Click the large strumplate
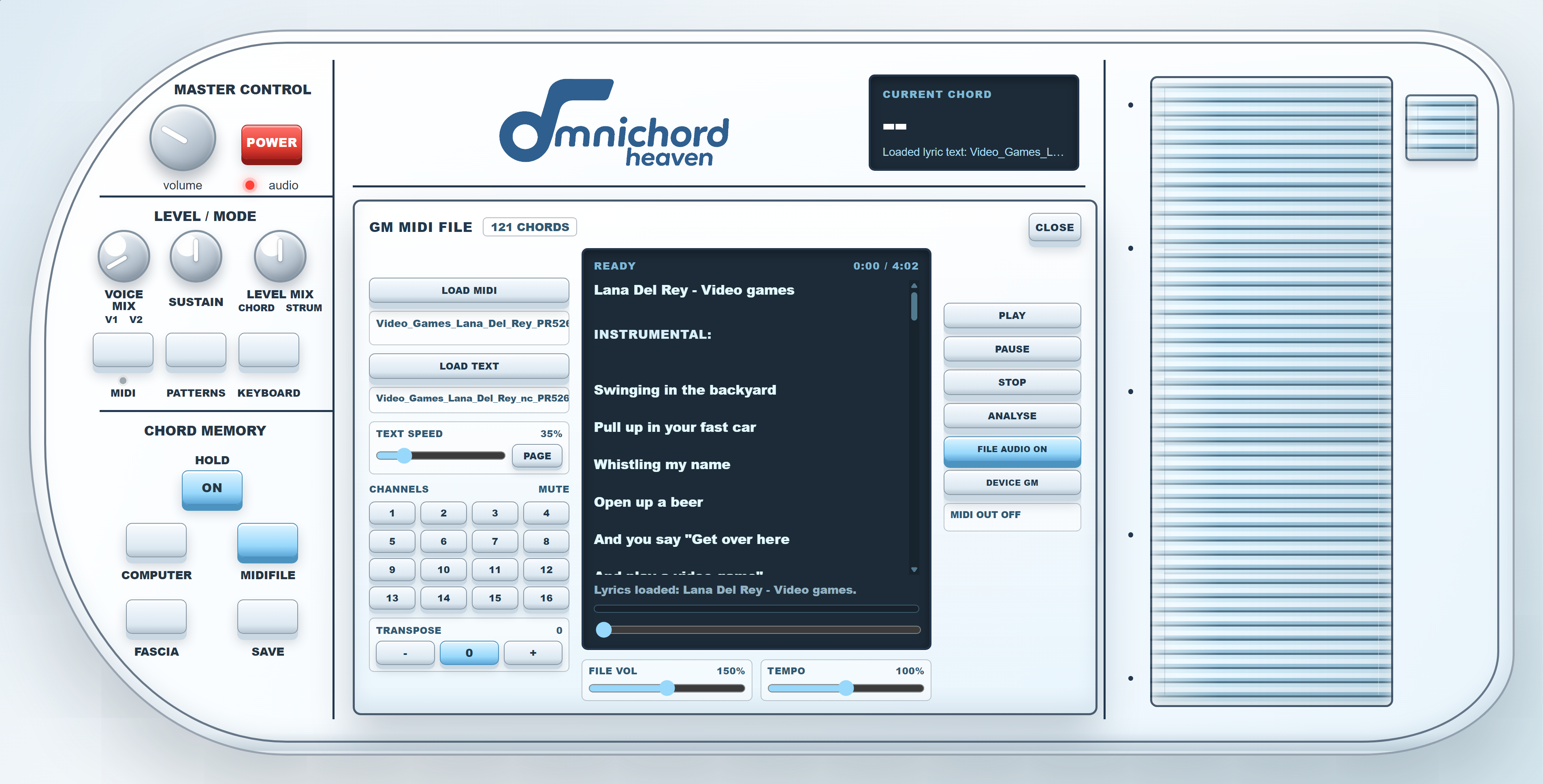Viewport: 1543px width, 784px height. [1271, 391]
